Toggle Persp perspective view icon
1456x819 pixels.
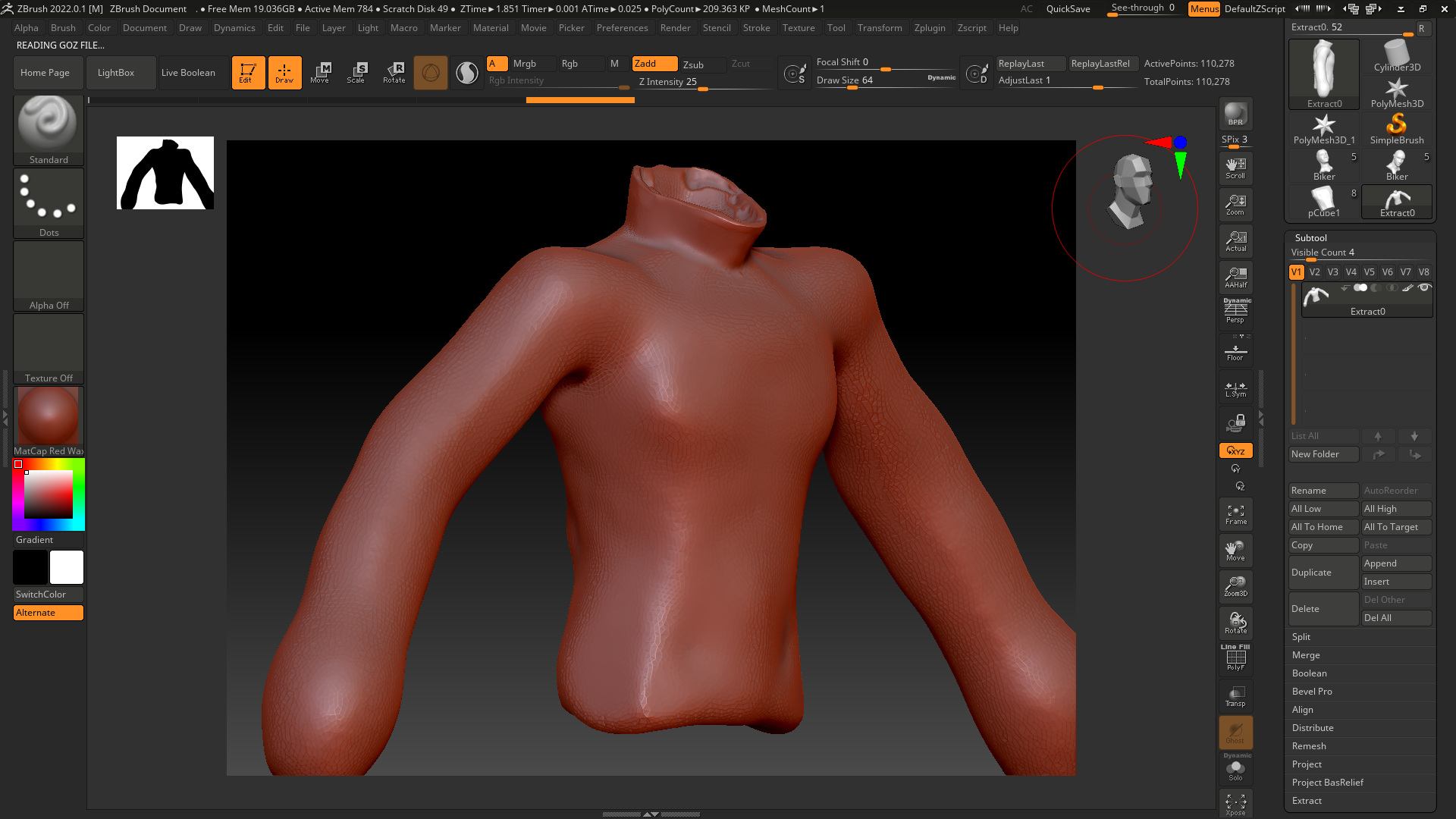click(x=1235, y=311)
